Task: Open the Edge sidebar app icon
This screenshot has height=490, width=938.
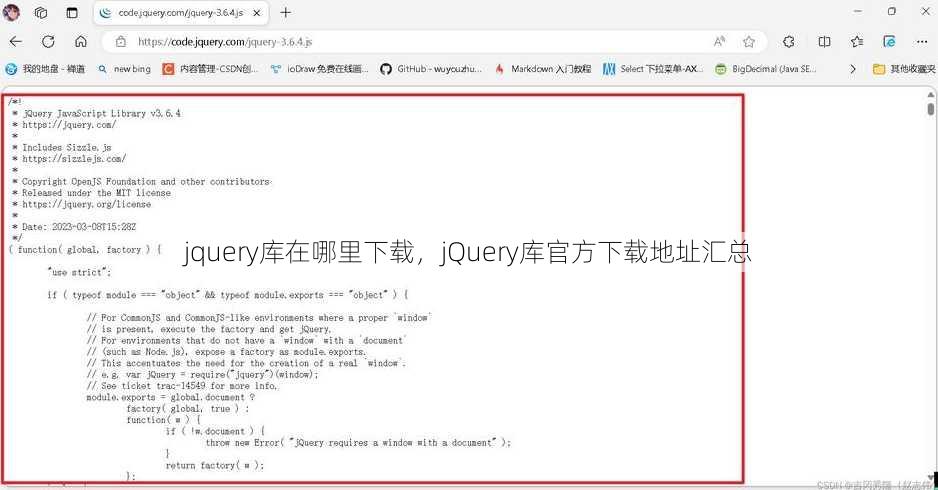Action: click(889, 41)
